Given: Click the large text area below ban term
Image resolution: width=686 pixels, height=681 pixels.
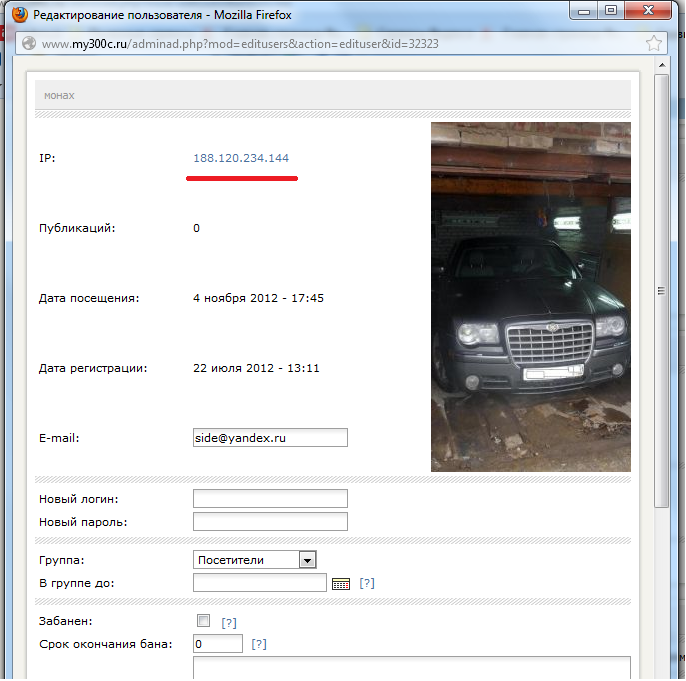Looking at the screenshot, I should (x=412, y=668).
